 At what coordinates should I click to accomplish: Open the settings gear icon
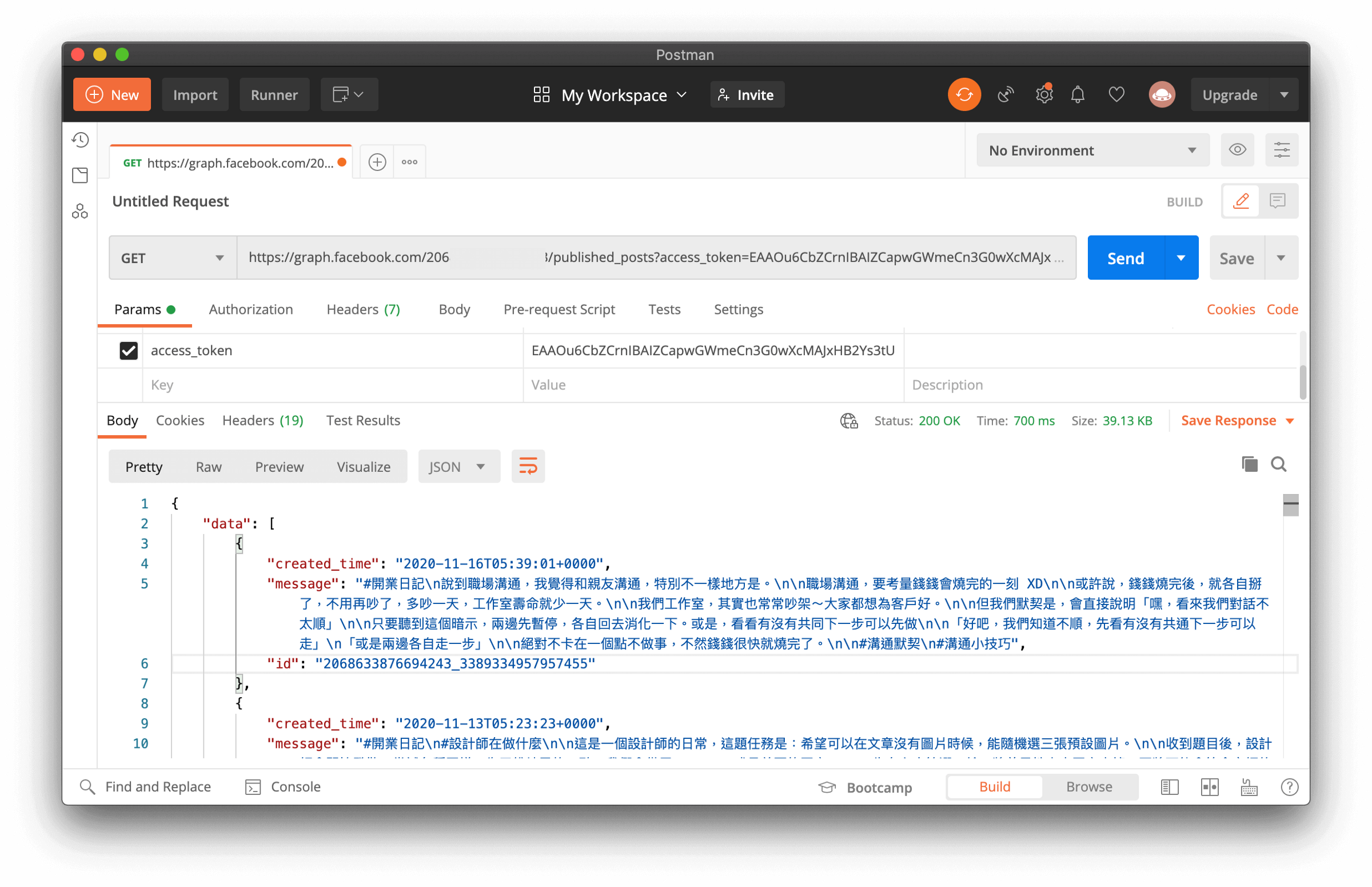pyautogui.click(x=1043, y=94)
